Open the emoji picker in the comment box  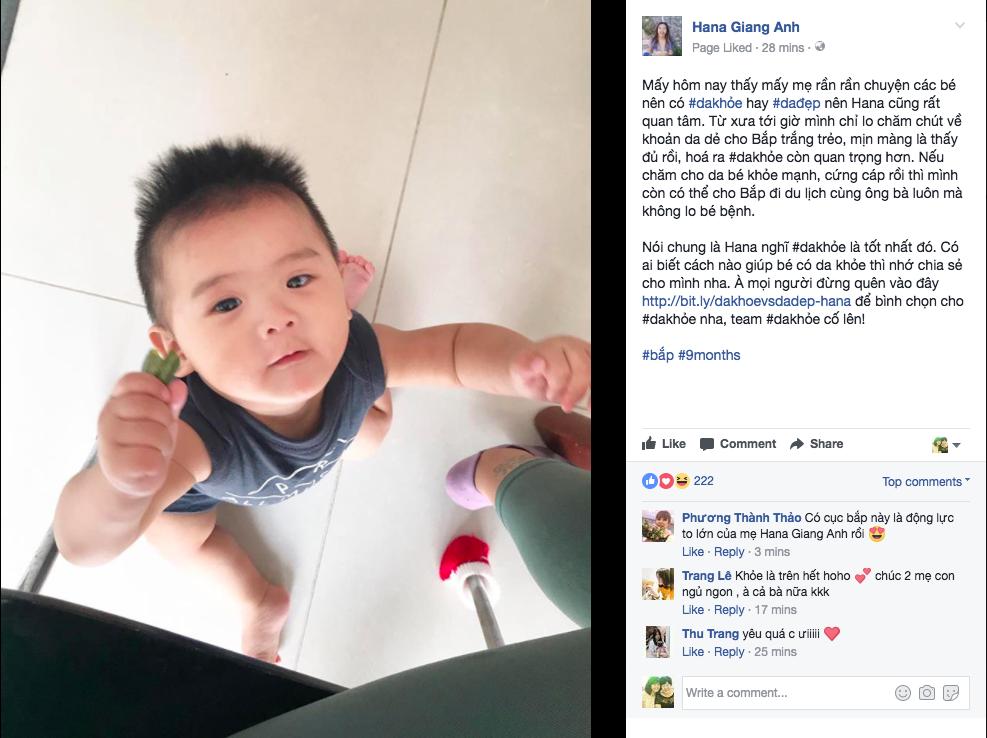(903, 693)
